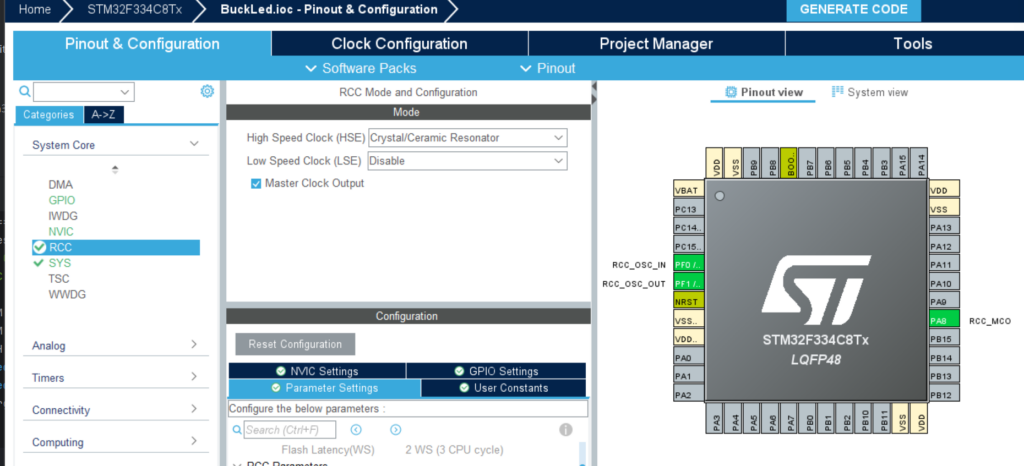Click the parameter info icon
This screenshot has width=1024, height=466.
pyautogui.click(x=566, y=429)
